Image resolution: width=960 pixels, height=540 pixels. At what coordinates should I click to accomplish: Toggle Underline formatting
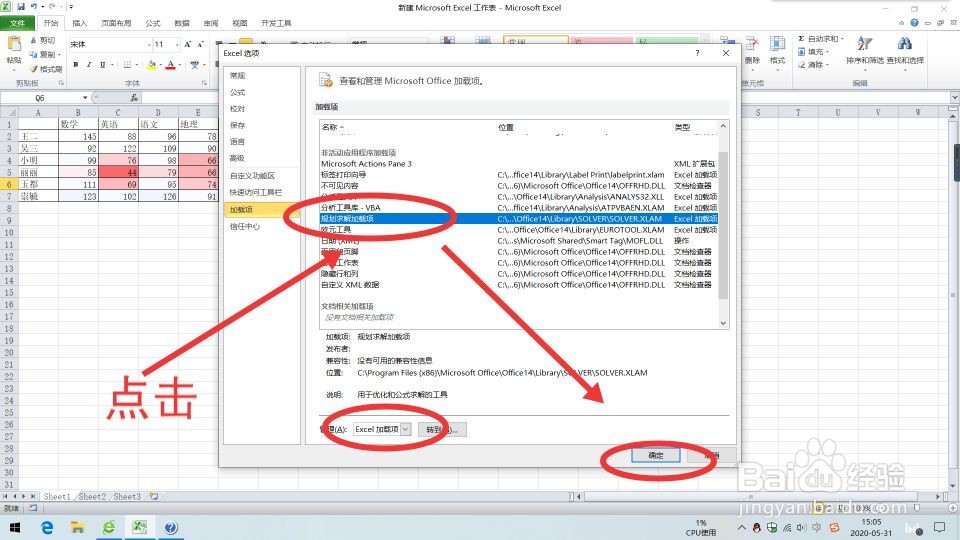point(102,64)
